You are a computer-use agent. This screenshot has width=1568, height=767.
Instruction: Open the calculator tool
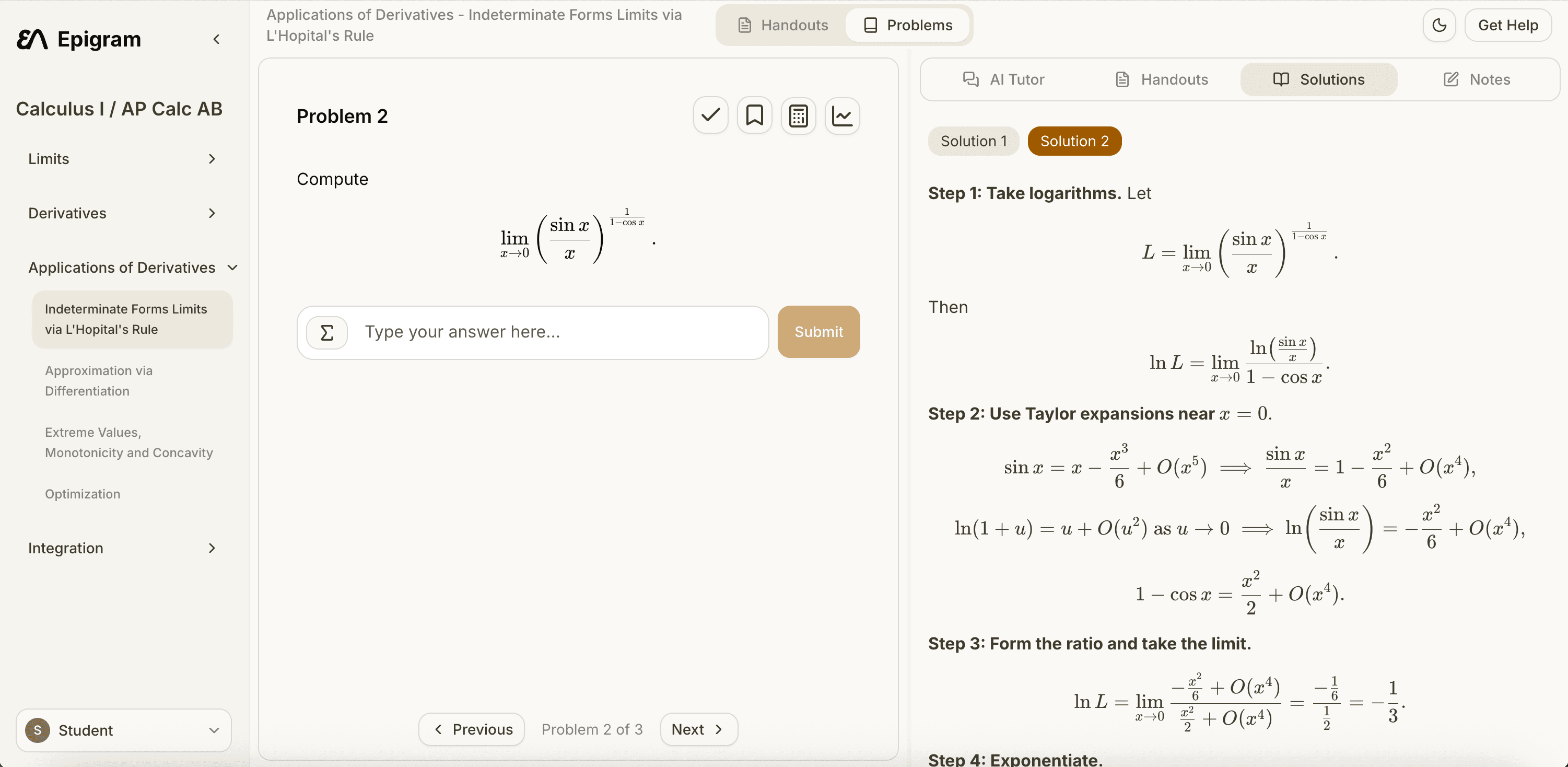coord(798,115)
